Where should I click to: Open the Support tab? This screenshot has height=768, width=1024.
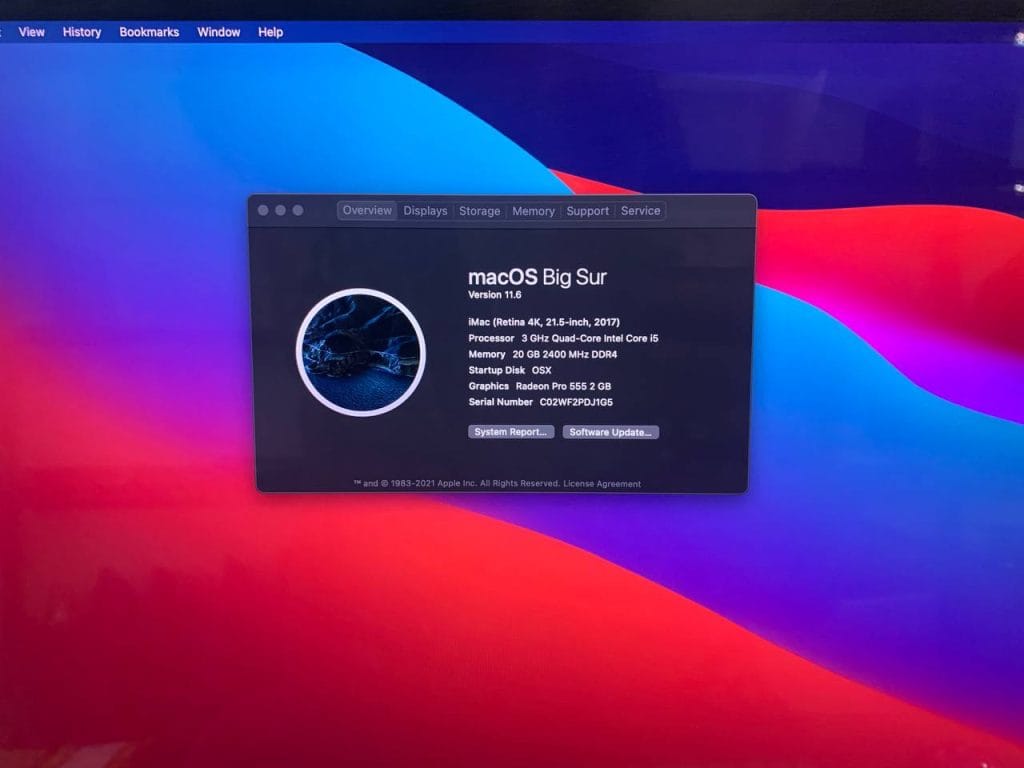pyautogui.click(x=587, y=211)
